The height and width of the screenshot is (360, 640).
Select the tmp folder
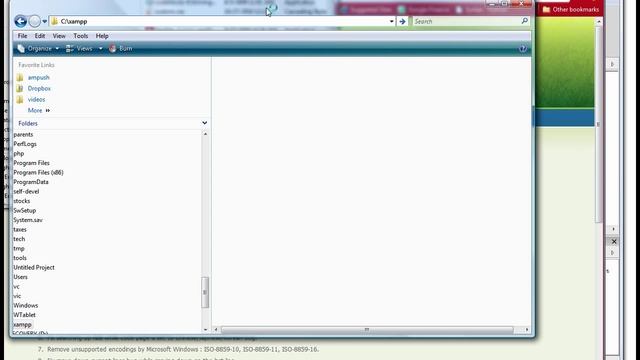19,249
